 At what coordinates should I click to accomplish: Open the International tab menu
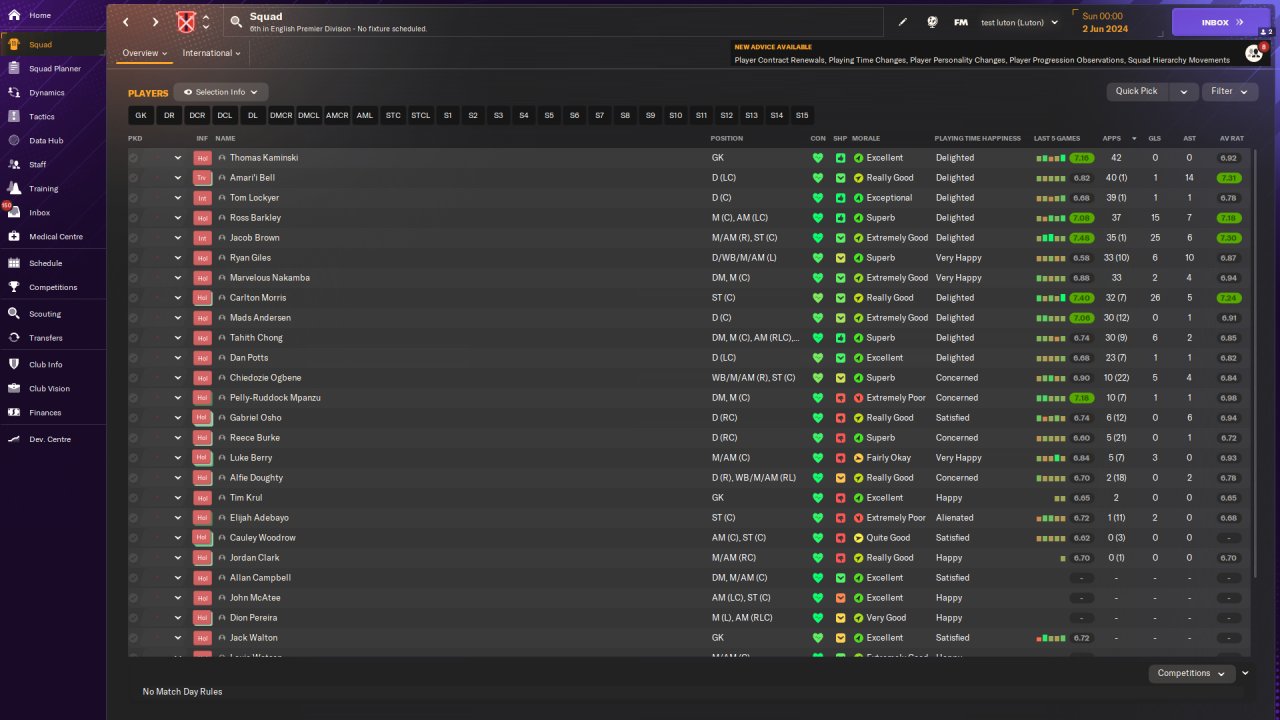[x=212, y=53]
